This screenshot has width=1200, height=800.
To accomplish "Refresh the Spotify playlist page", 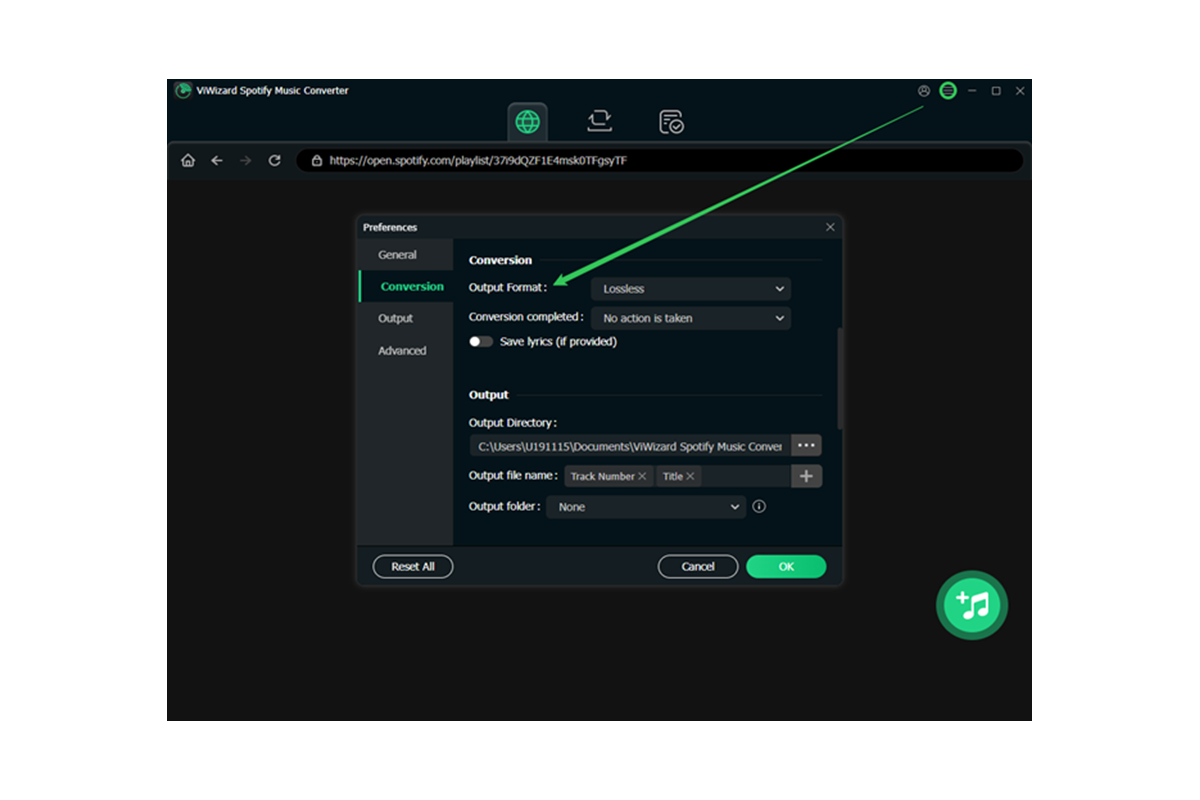I will [x=273, y=160].
